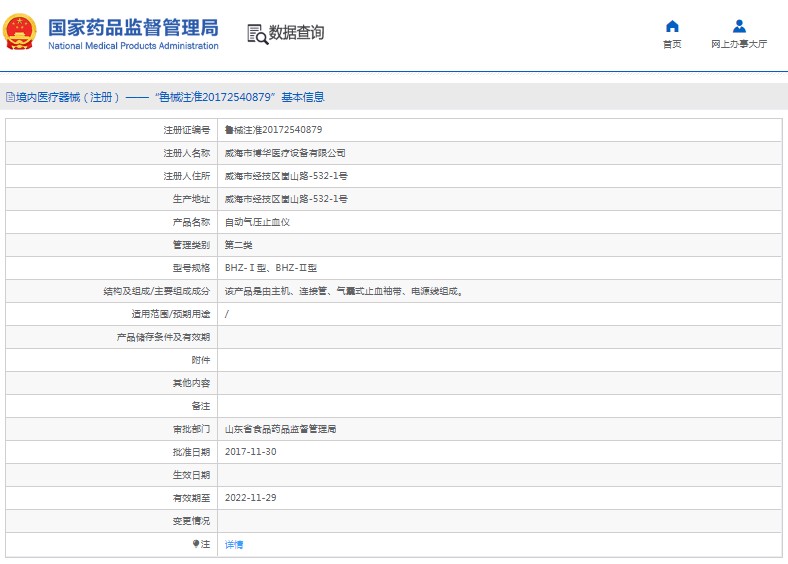Screen dimensions: 788x564
Task: Click the 批准日期 row label
Action: tap(191, 452)
